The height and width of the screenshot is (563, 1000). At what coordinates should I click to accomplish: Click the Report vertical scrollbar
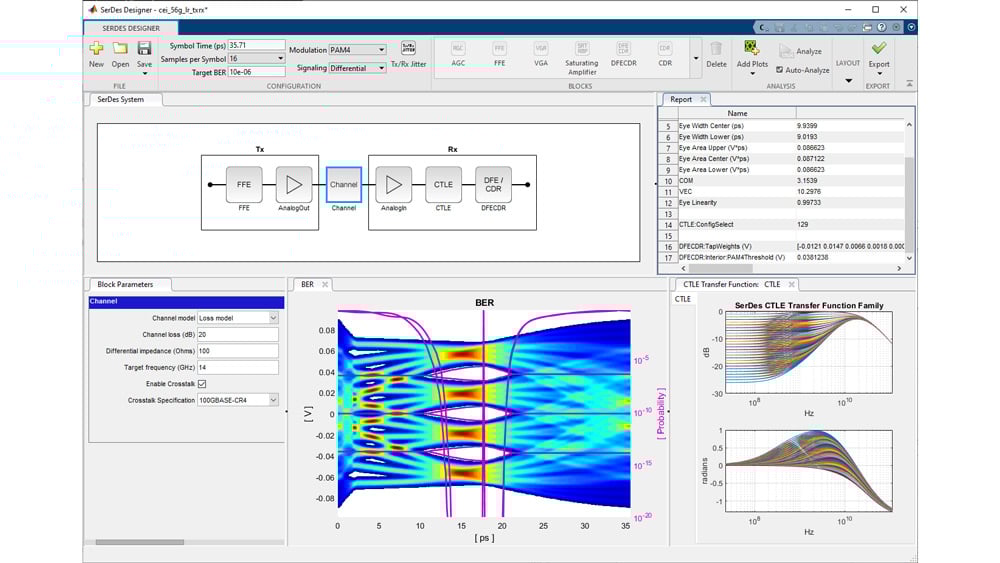(x=909, y=191)
